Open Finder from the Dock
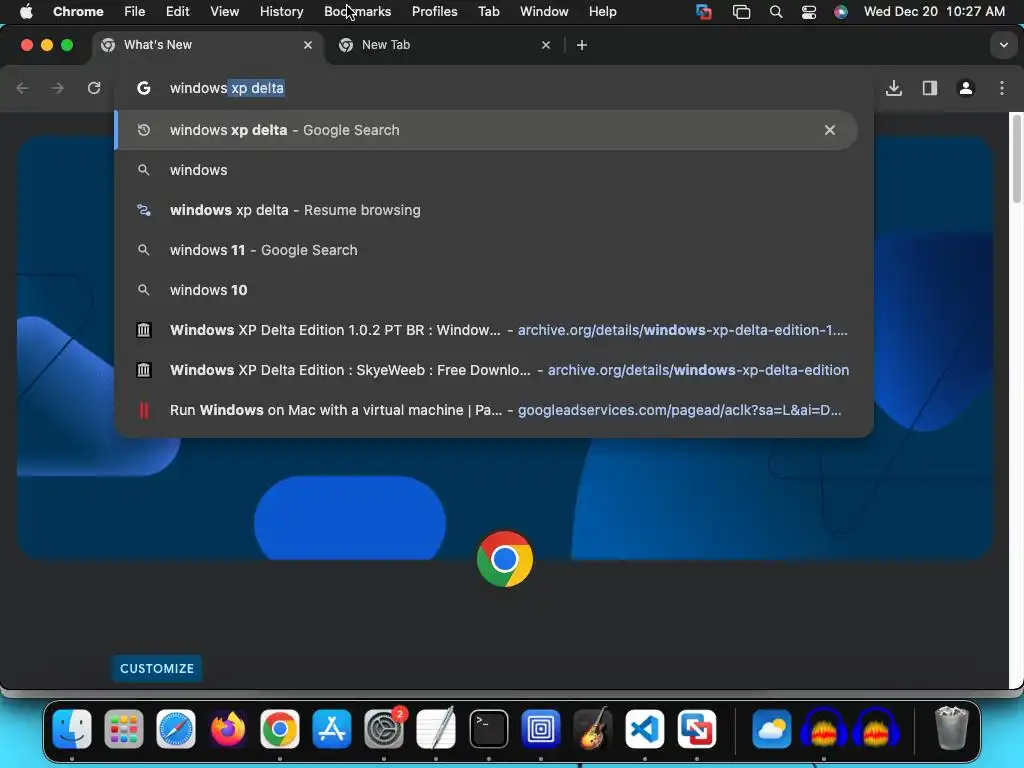Viewport: 1024px width, 768px height. coord(72,729)
